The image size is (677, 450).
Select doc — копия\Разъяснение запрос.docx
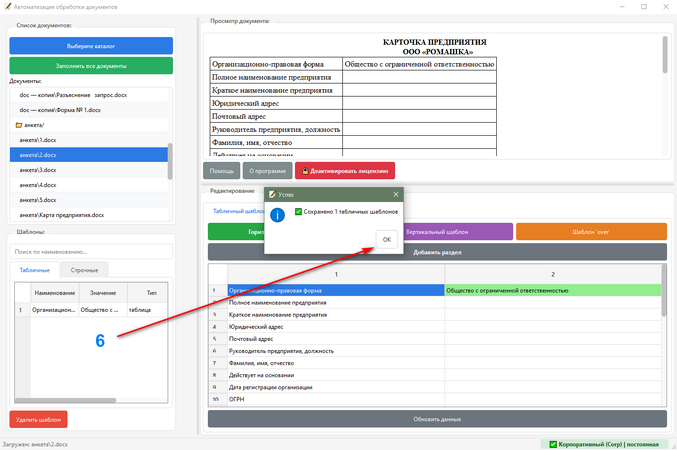(x=89, y=95)
